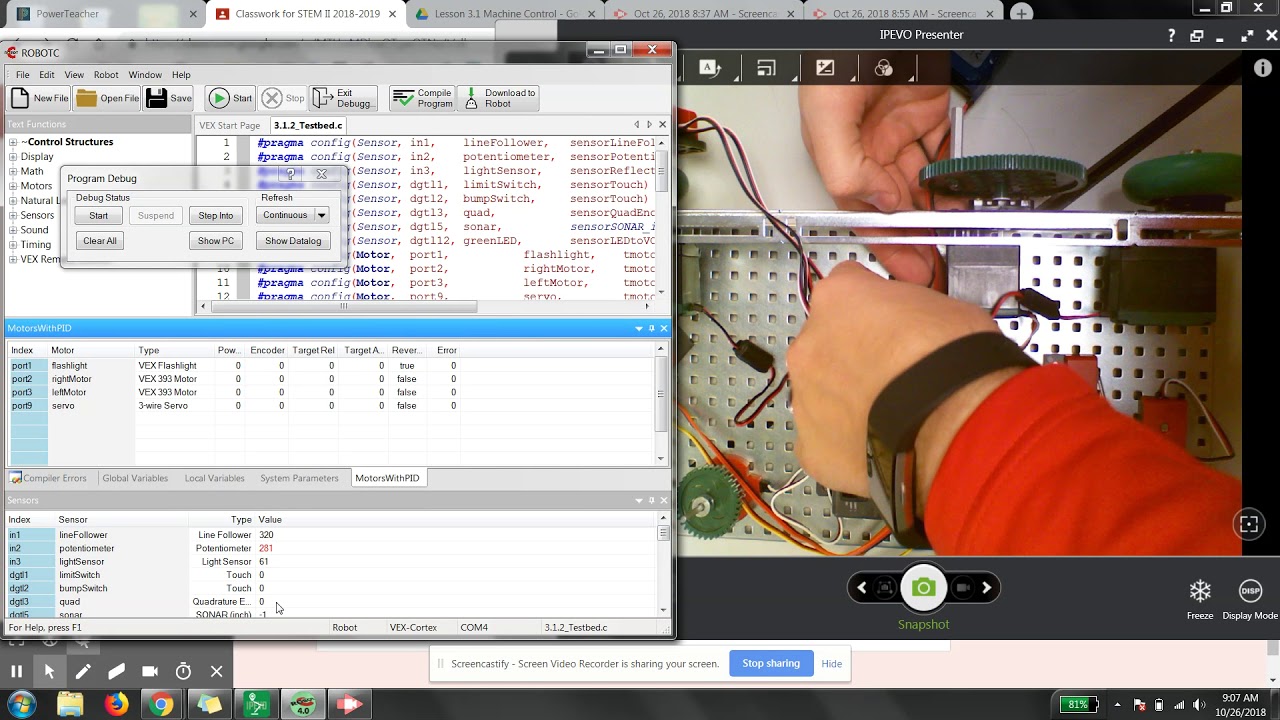This screenshot has height=720, width=1280.
Task: Select the Screencastify pen tool
Action: point(83,672)
